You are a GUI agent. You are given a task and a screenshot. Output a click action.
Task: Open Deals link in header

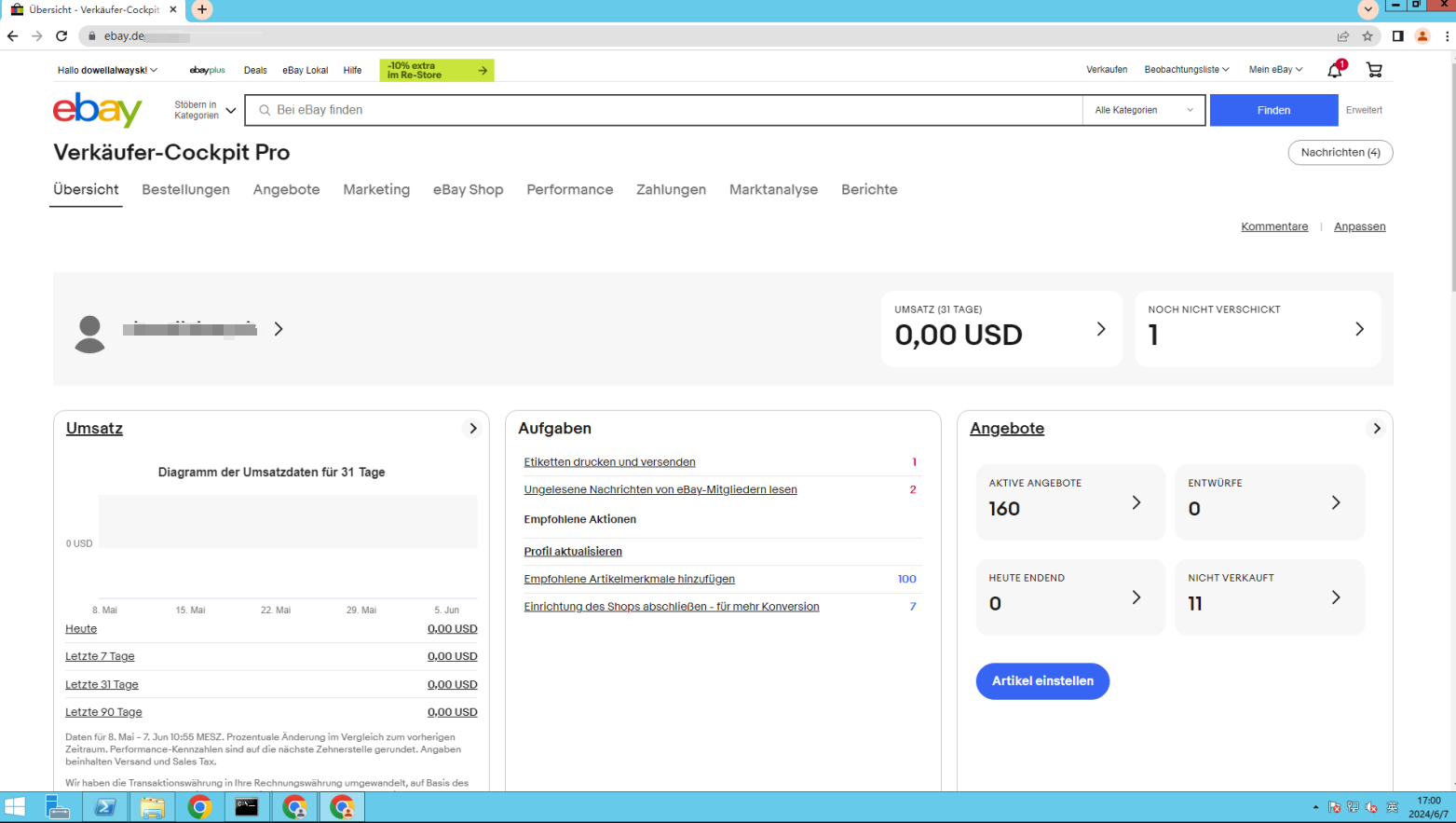click(x=255, y=70)
